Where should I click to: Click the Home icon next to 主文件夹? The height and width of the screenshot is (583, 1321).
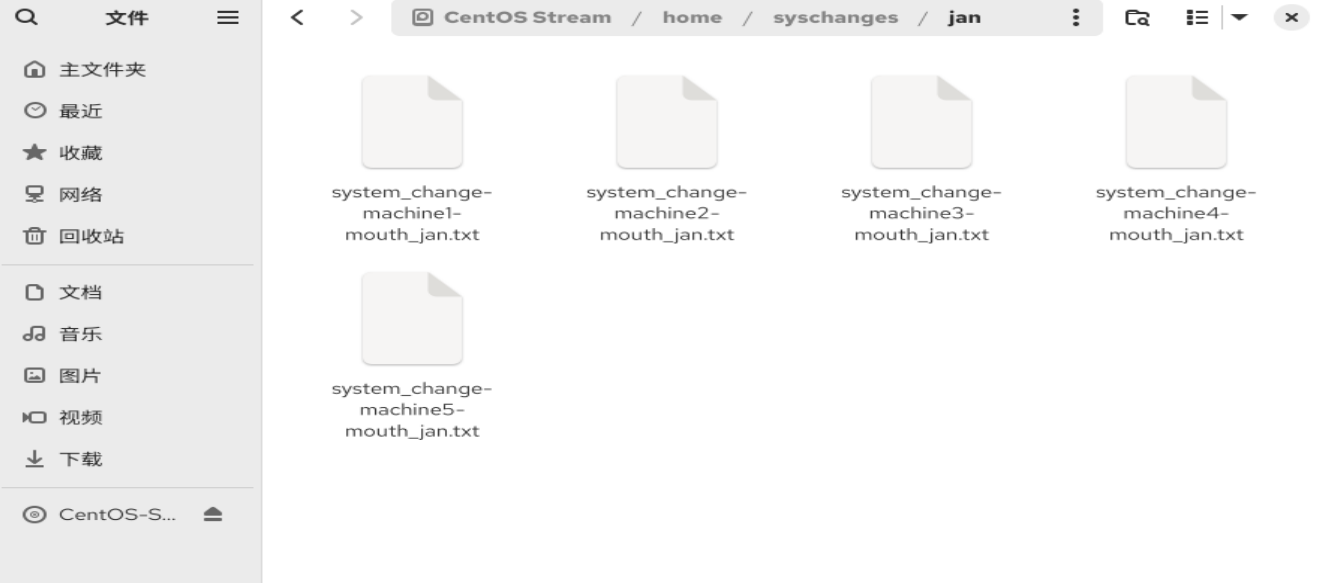pyautogui.click(x=33, y=69)
